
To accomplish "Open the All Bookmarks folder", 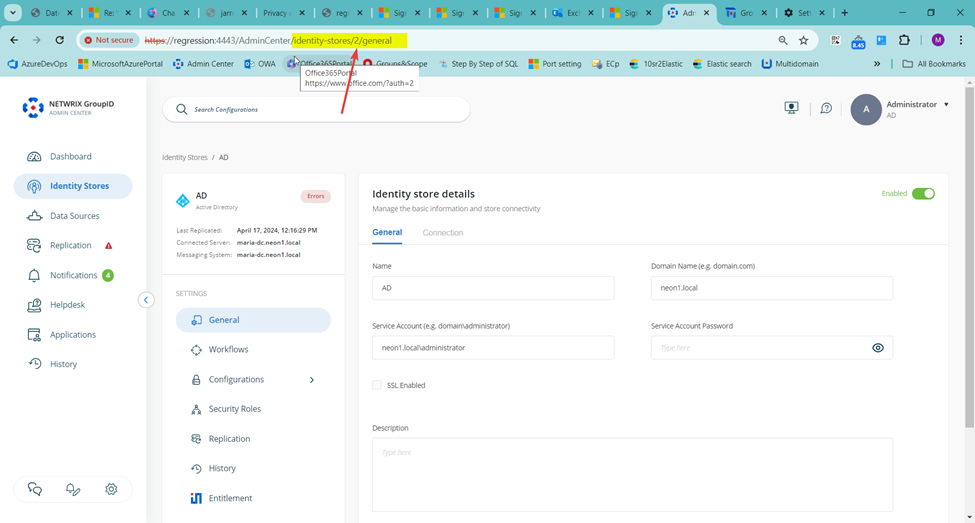I will (x=934, y=63).
